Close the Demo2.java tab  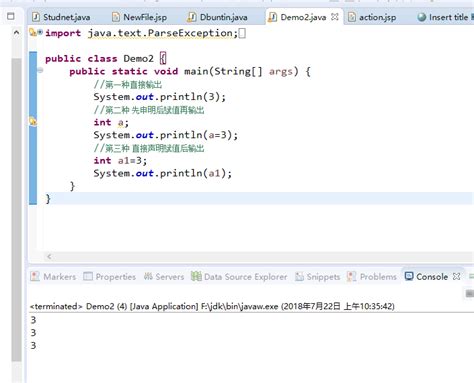[335, 17]
